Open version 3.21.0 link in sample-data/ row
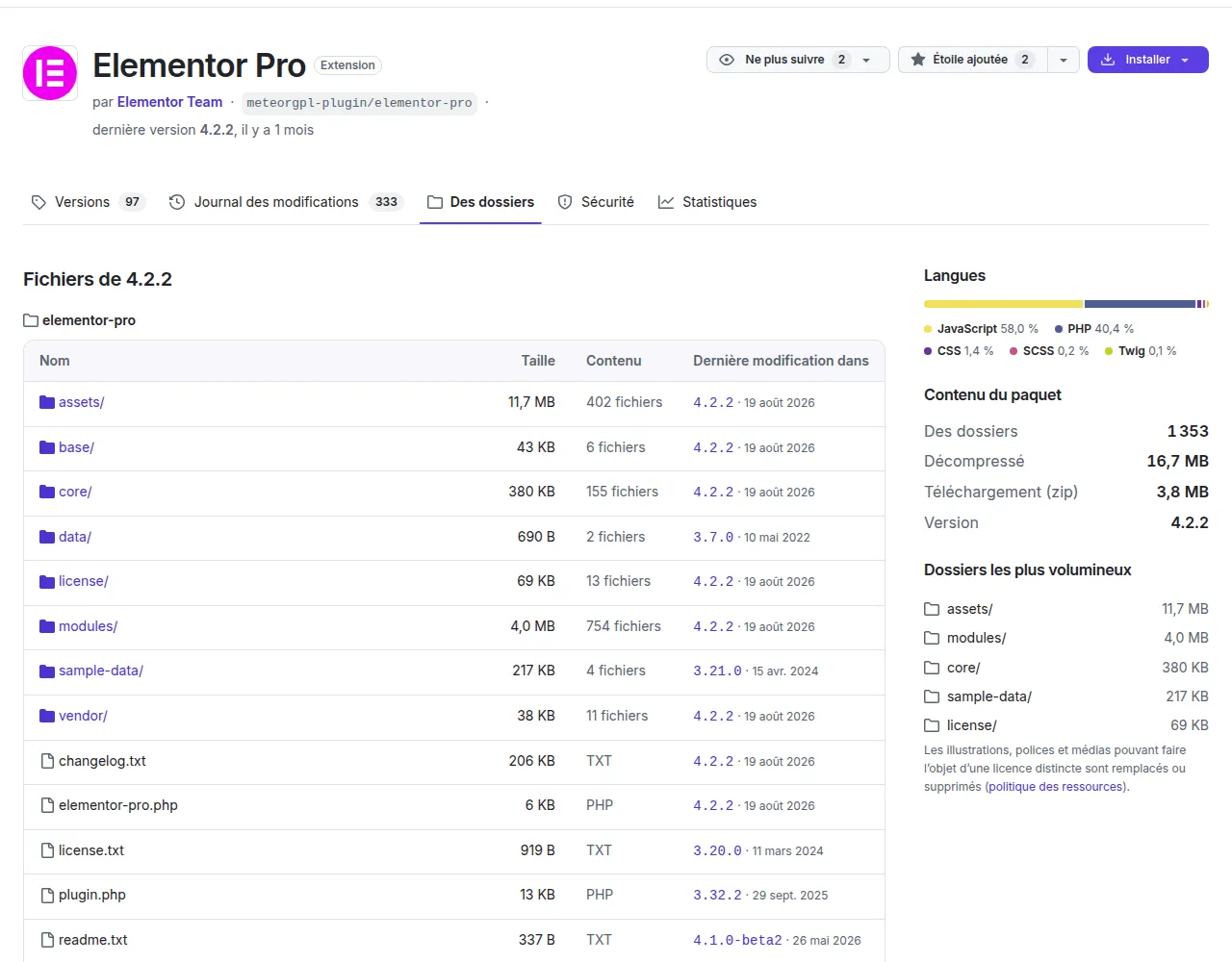The image size is (1232, 962). (717, 671)
